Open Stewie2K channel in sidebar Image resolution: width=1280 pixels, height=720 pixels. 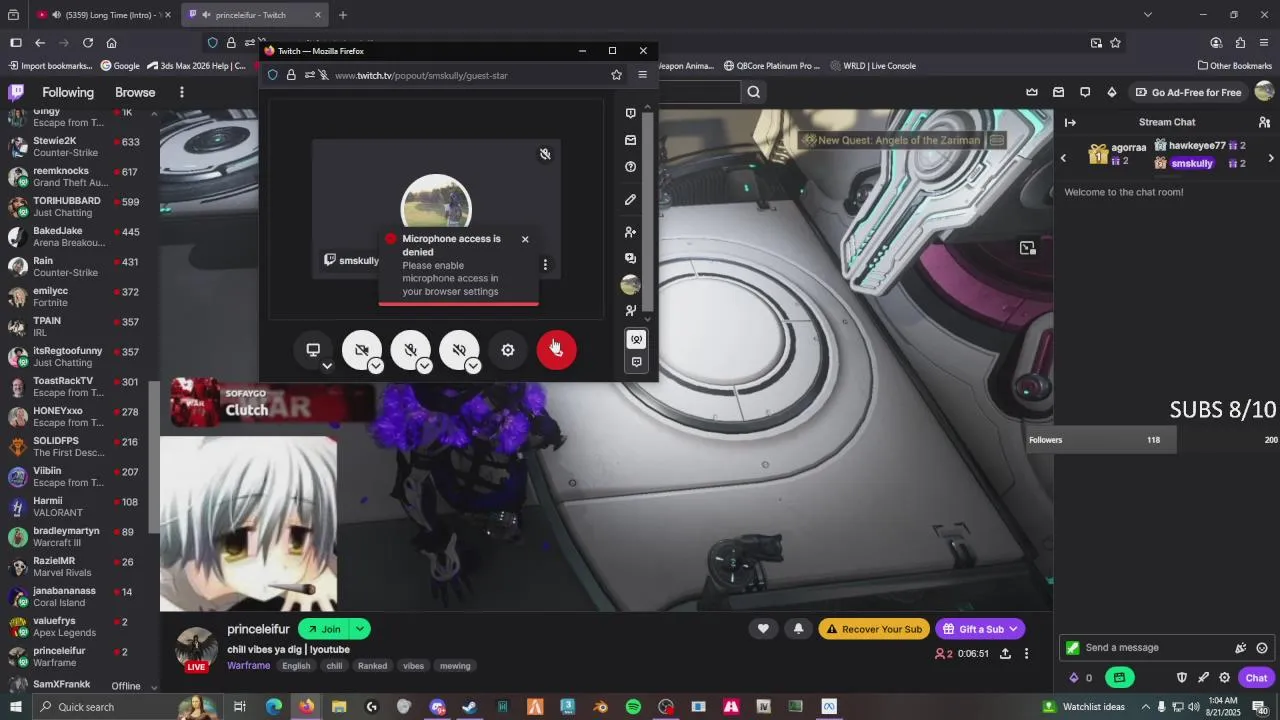(x=80, y=147)
